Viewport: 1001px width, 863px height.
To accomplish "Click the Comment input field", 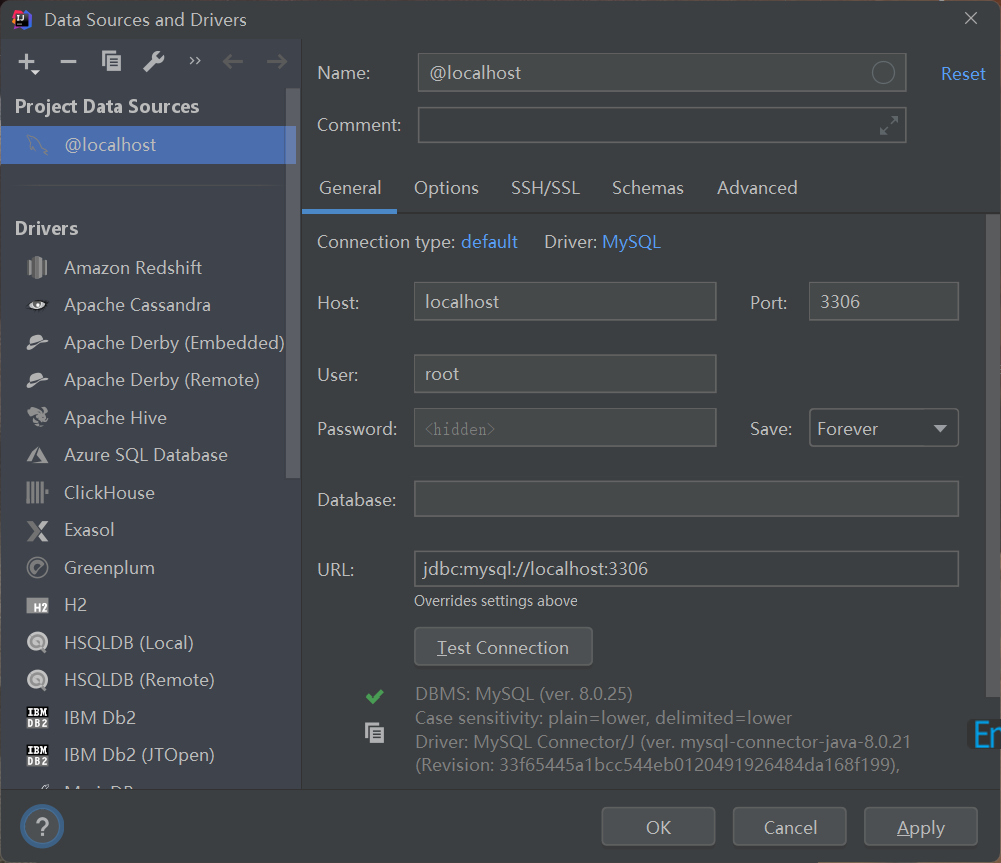I will [662, 125].
